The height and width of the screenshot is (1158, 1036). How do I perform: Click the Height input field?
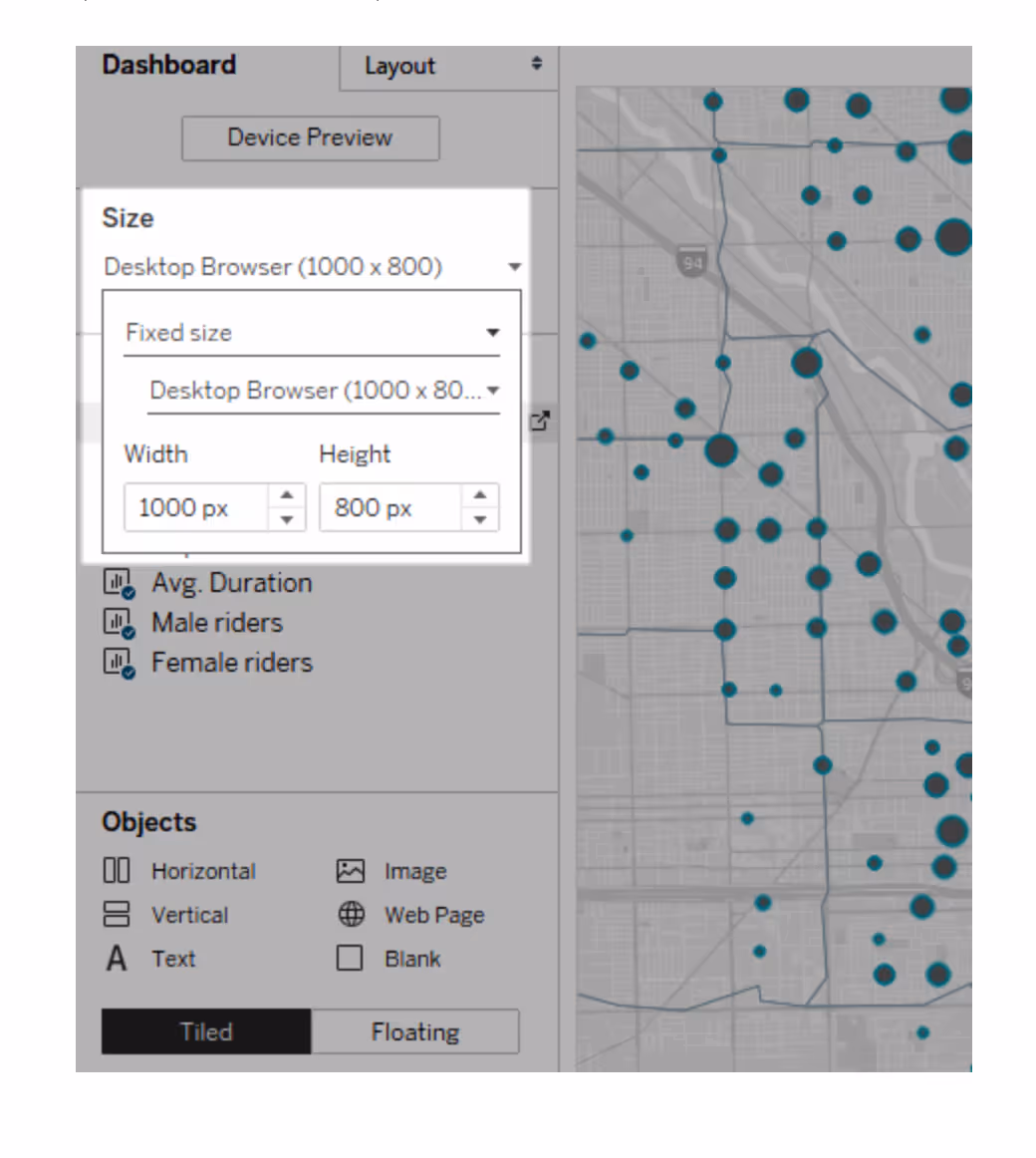tap(390, 508)
